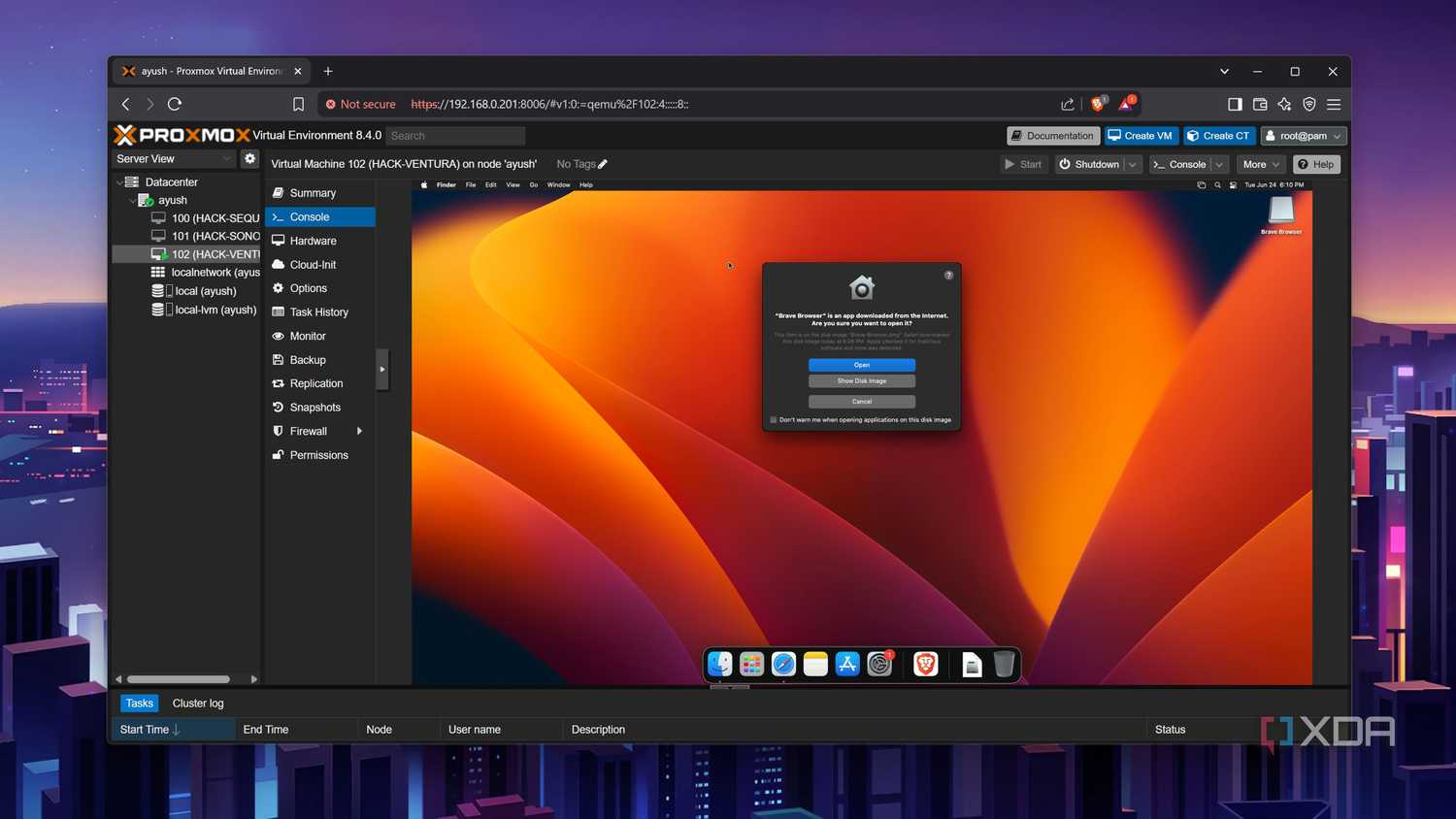
Task: Open Launchpad in the macOS dock
Action: [x=751, y=664]
